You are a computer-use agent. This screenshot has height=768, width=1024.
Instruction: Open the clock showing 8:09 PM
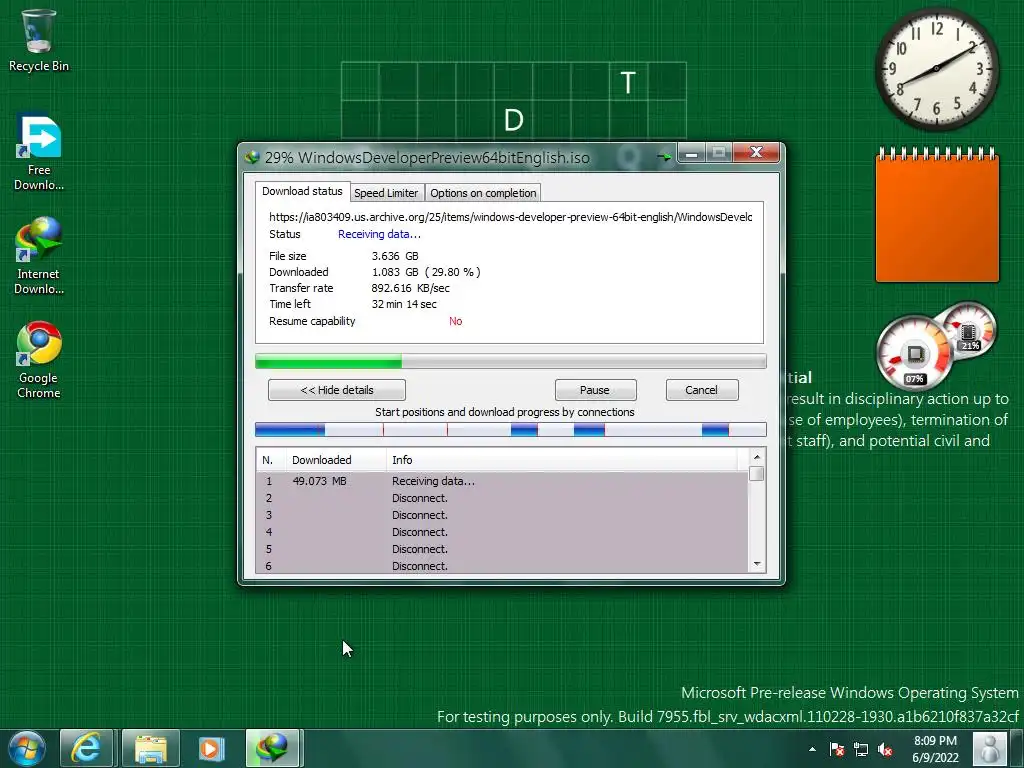point(935,749)
